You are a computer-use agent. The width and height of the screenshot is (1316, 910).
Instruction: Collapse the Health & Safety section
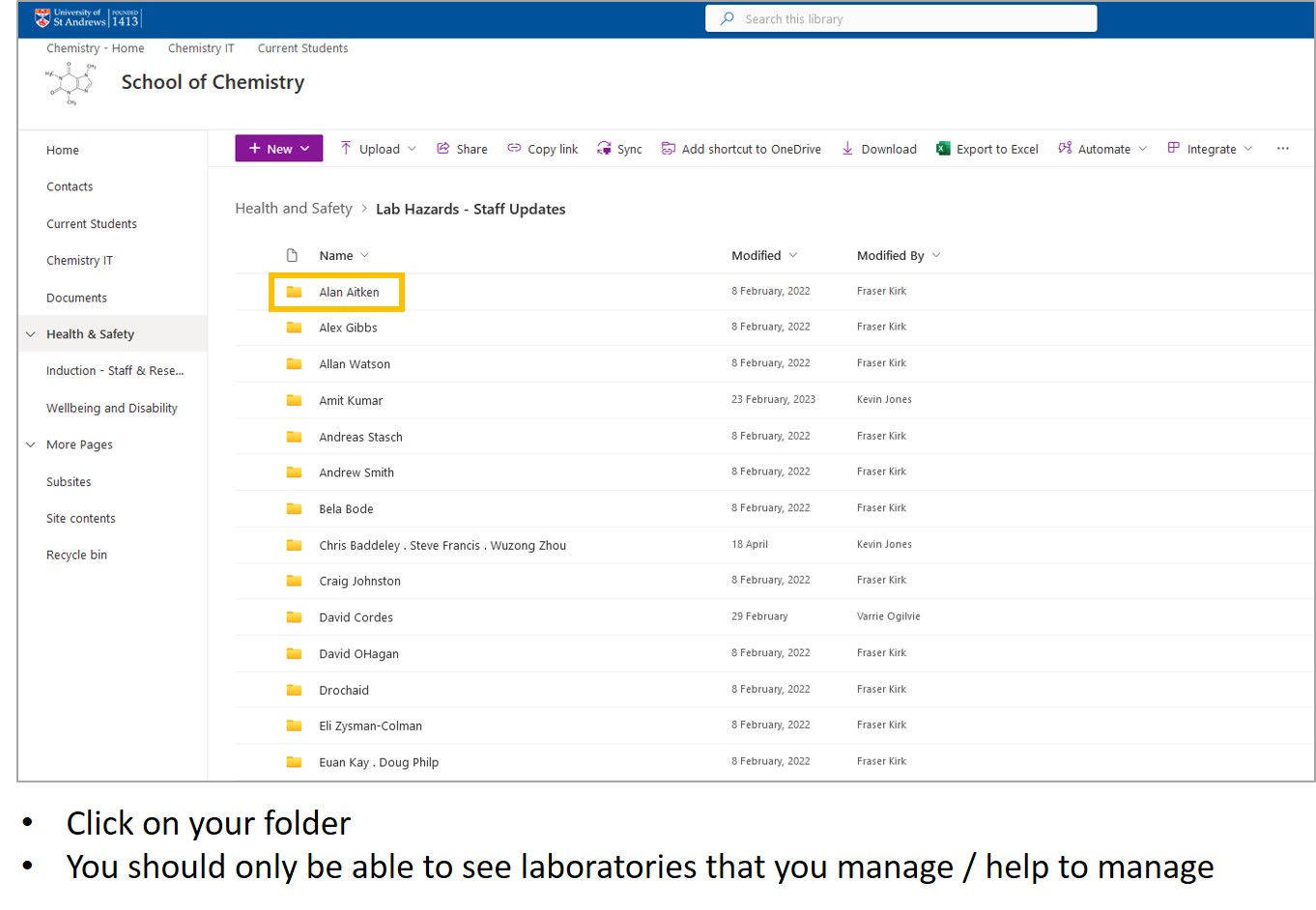pyautogui.click(x=29, y=333)
